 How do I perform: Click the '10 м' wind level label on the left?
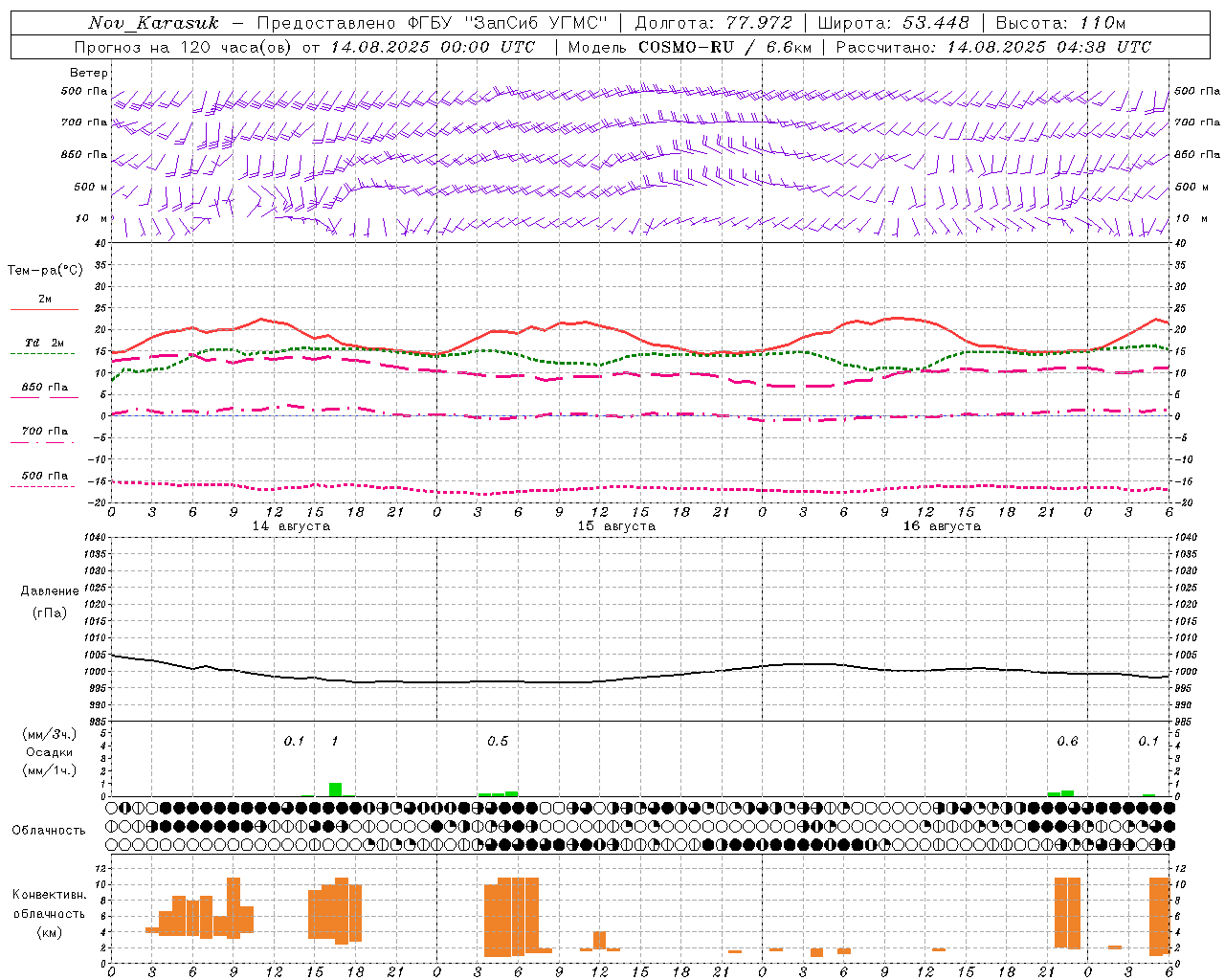point(92,219)
